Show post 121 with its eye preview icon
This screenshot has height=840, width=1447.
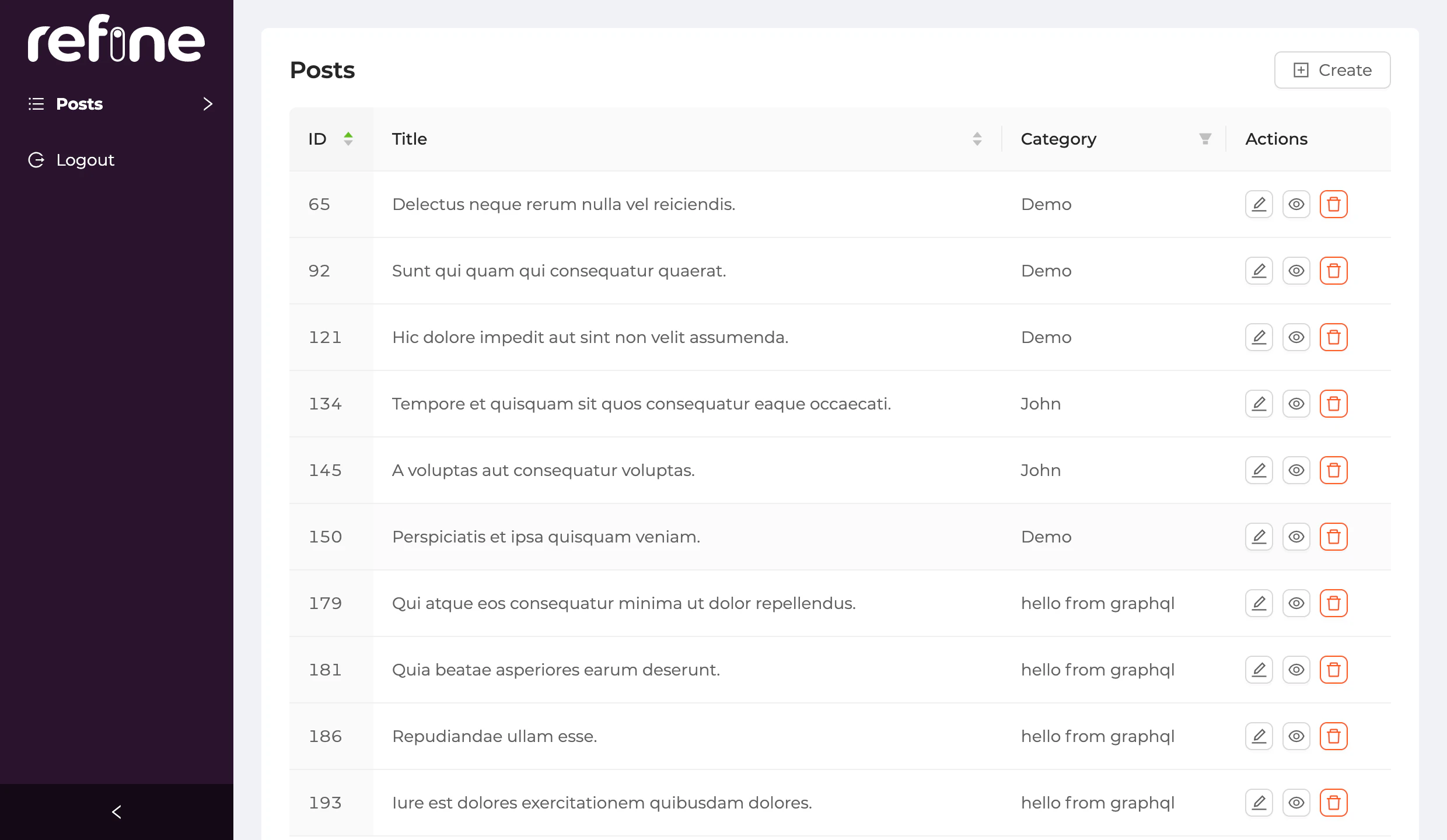click(1296, 337)
